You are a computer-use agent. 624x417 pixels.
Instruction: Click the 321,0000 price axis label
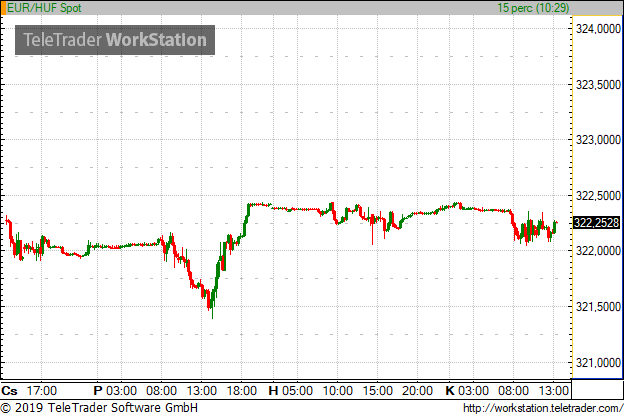coord(598,362)
